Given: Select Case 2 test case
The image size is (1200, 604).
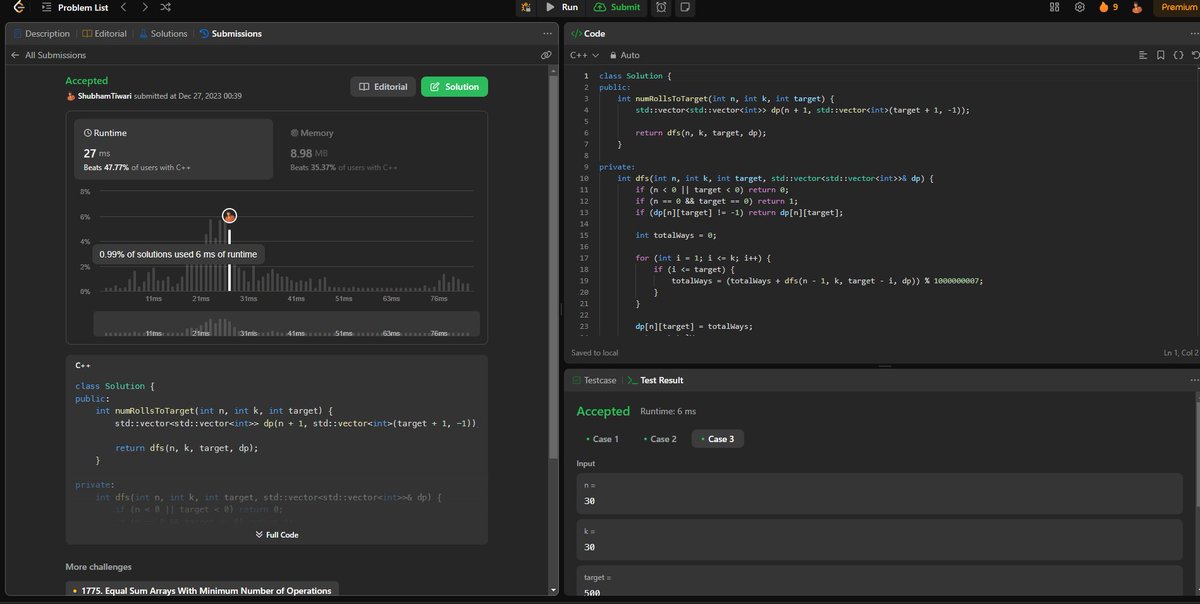Looking at the screenshot, I should 659,439.
